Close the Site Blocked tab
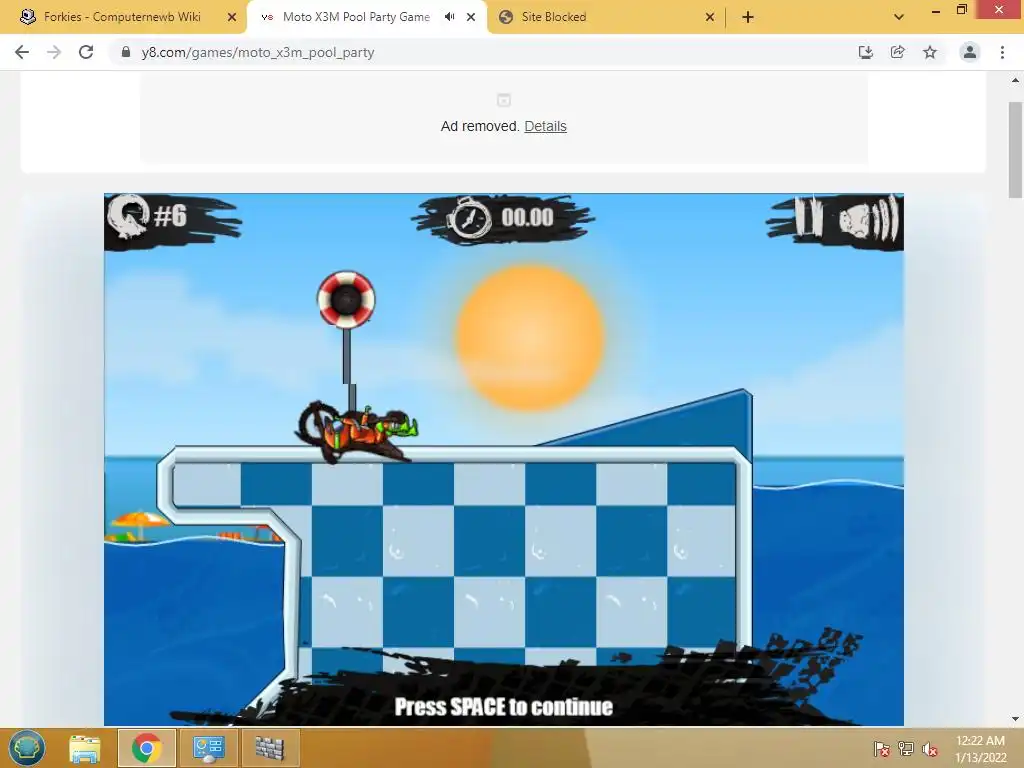Image resolution: width=1024 pixels, height=768 pixels. [710, 17]
